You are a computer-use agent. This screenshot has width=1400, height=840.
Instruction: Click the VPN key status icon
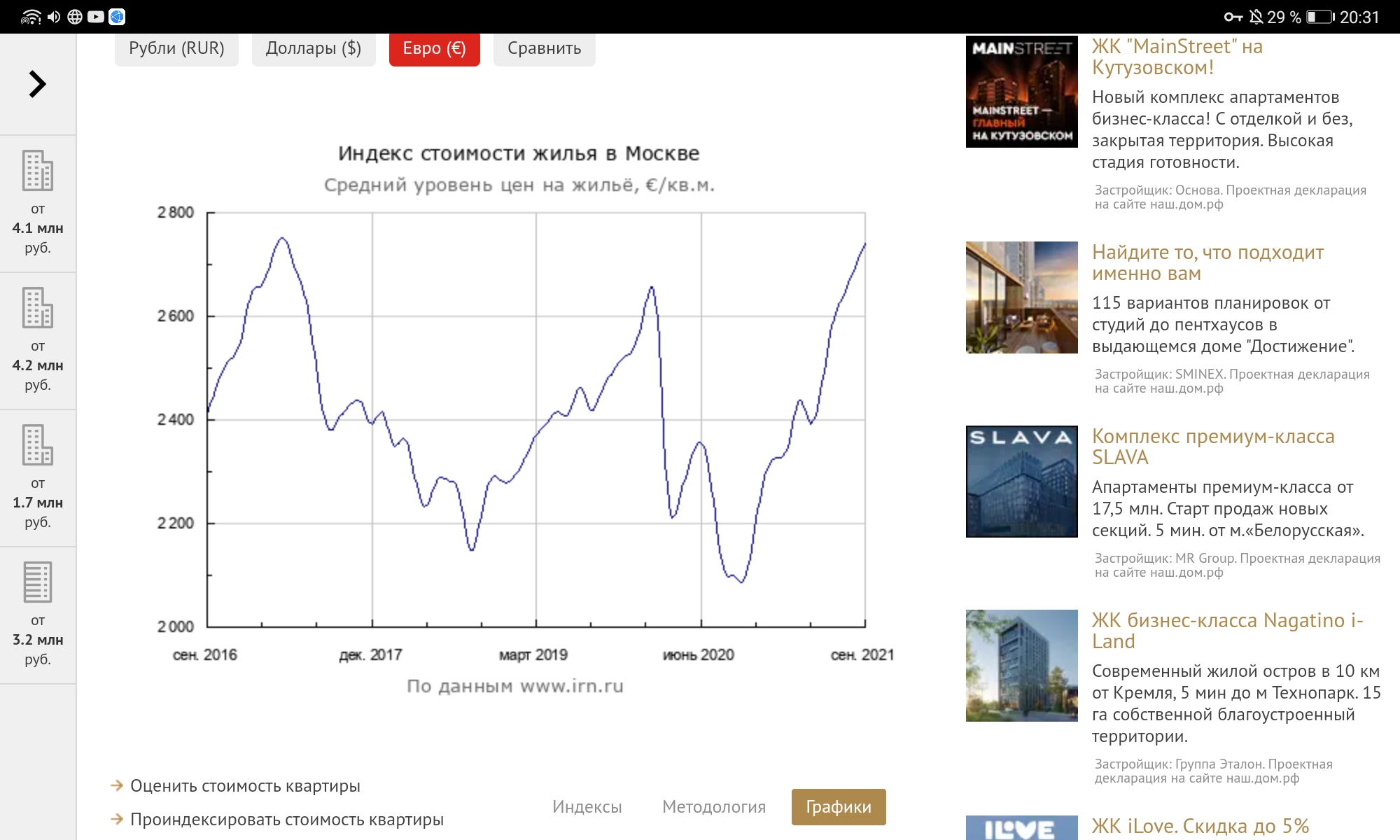tap(1233, 17)
